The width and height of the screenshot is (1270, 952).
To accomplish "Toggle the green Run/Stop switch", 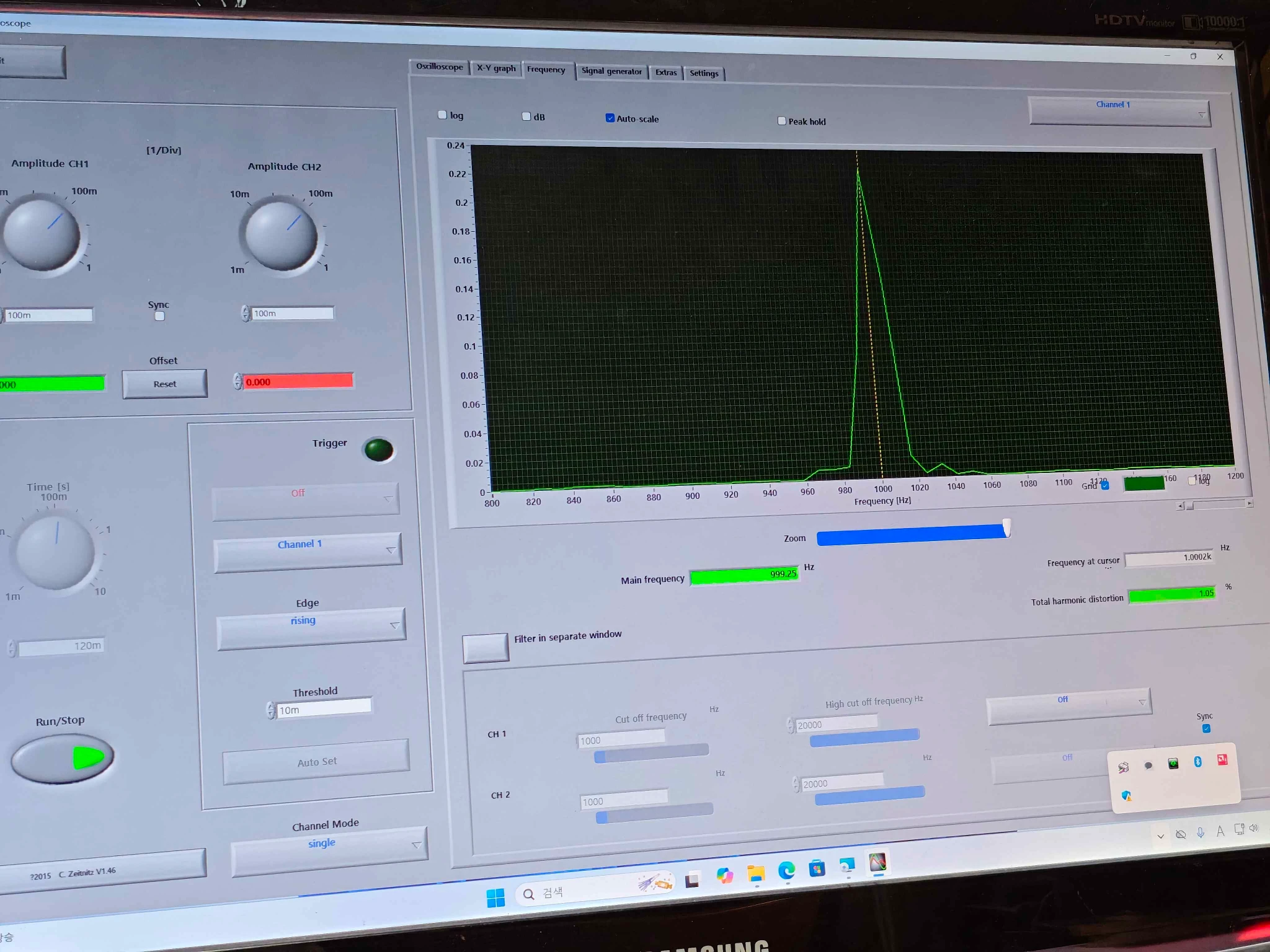I will [63, 758].
